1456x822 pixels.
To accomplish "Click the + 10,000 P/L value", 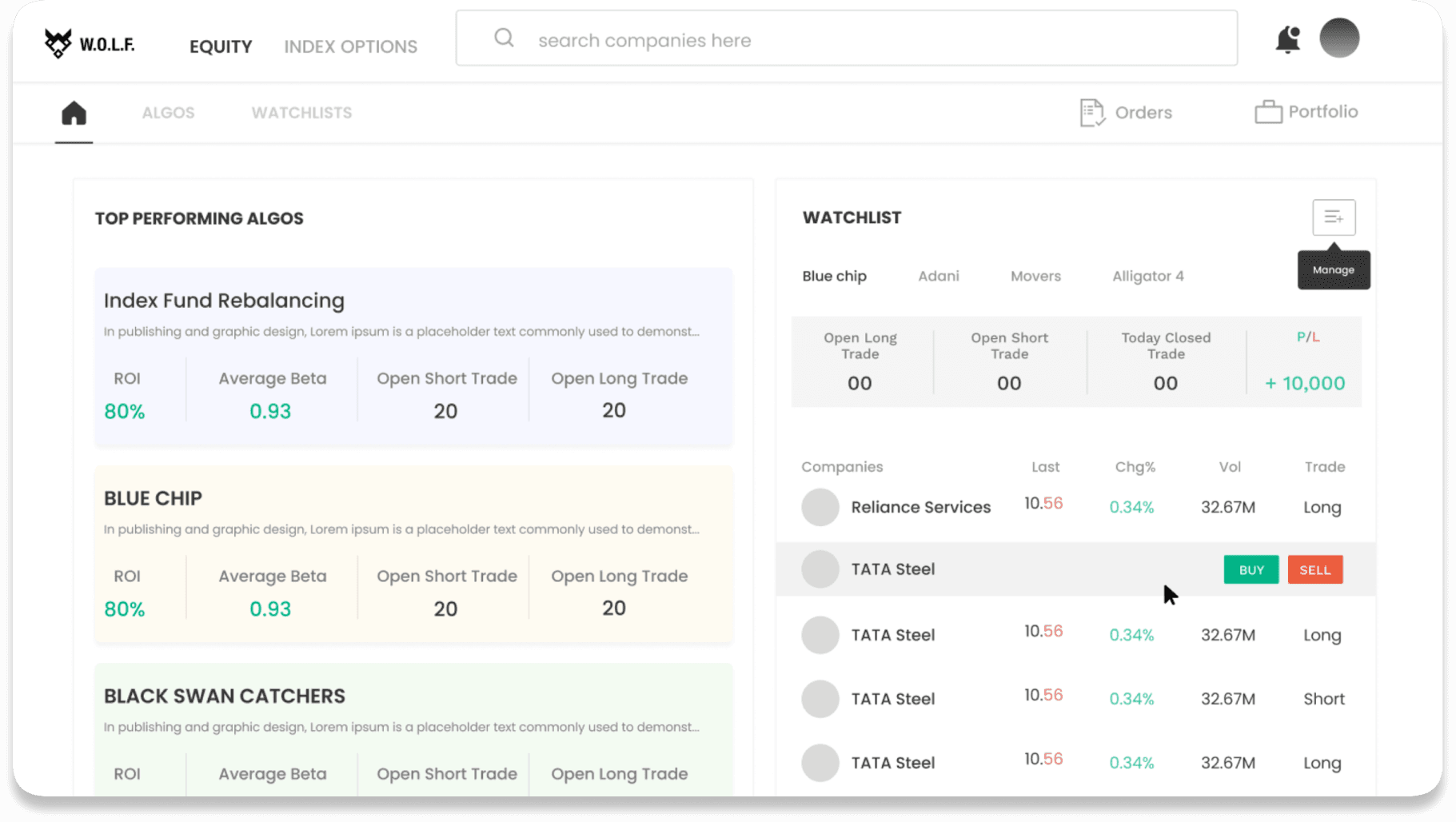I will click(x=1305, y=383).
